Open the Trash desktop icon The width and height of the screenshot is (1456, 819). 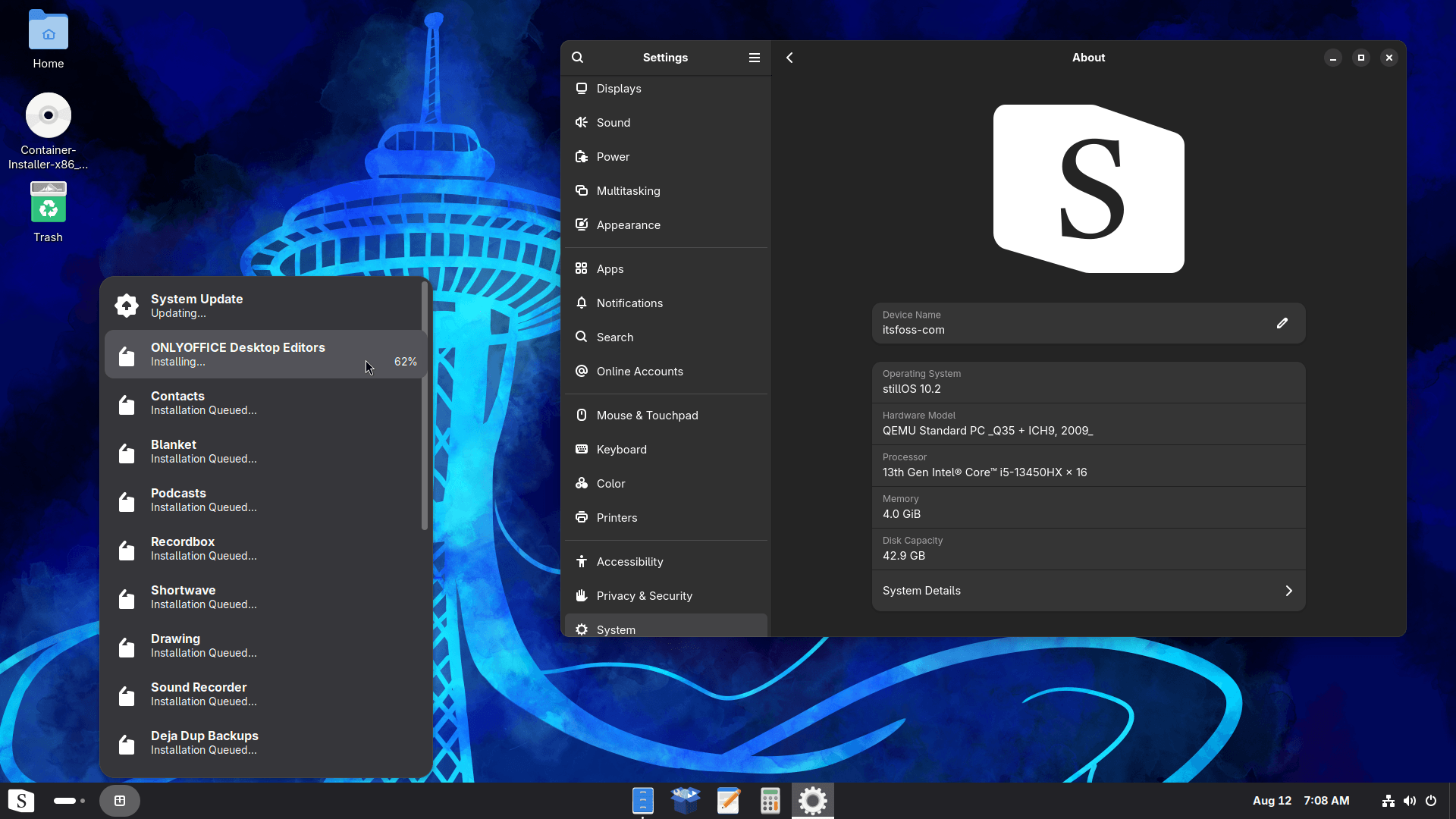click(x=49, y=212)
